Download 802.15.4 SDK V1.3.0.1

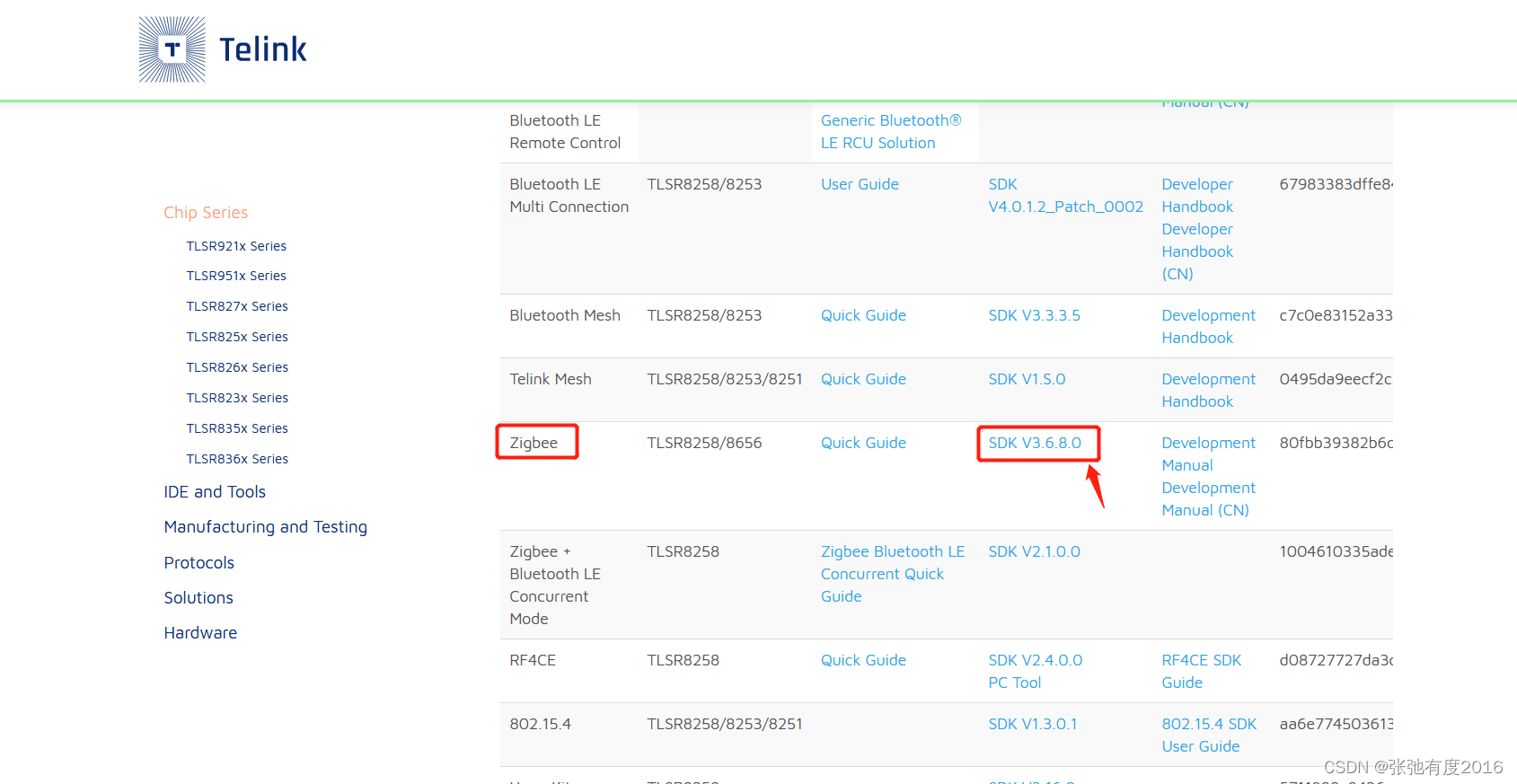pos(1032,724)
